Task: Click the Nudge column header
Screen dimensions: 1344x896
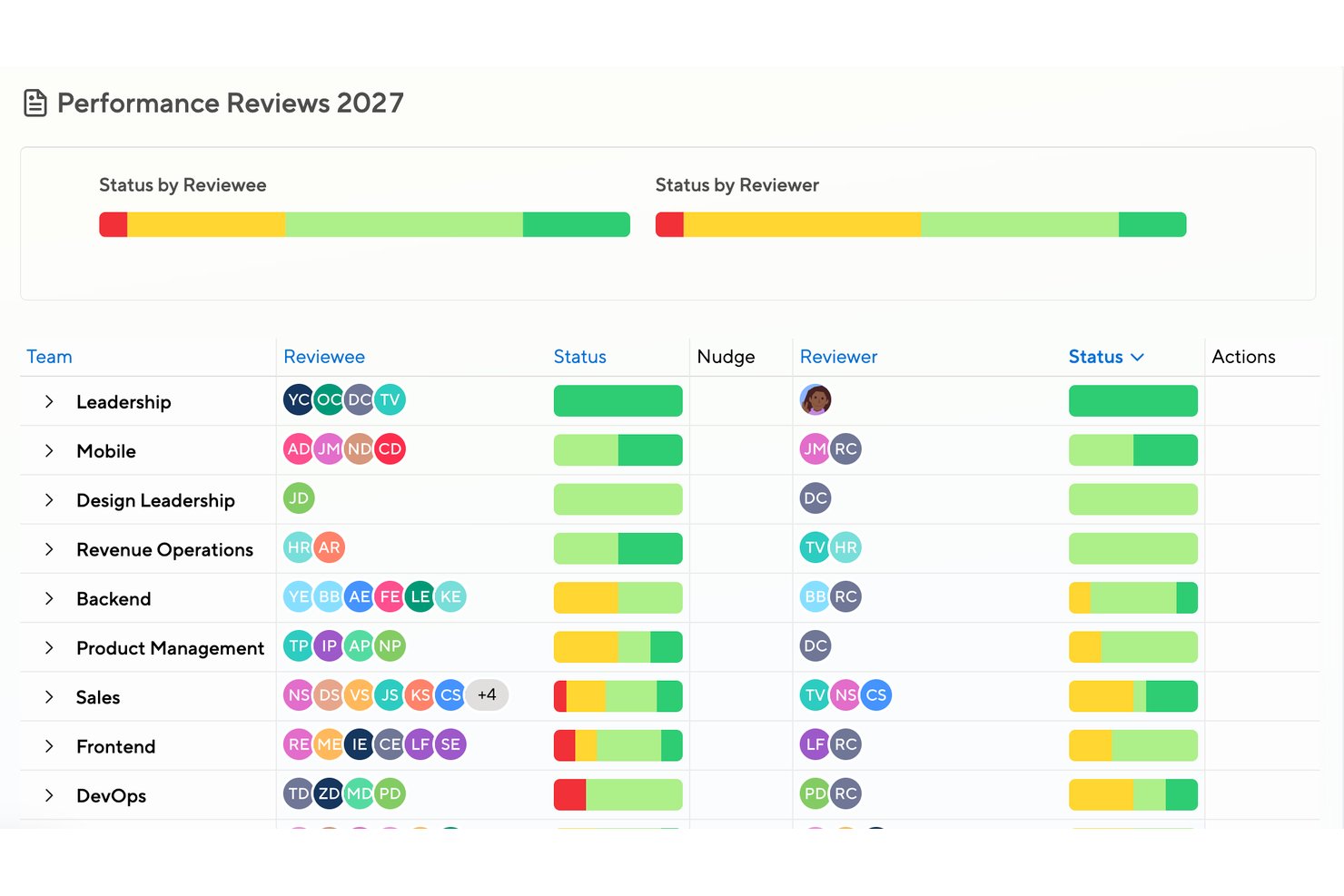Action: coord(726,357)
